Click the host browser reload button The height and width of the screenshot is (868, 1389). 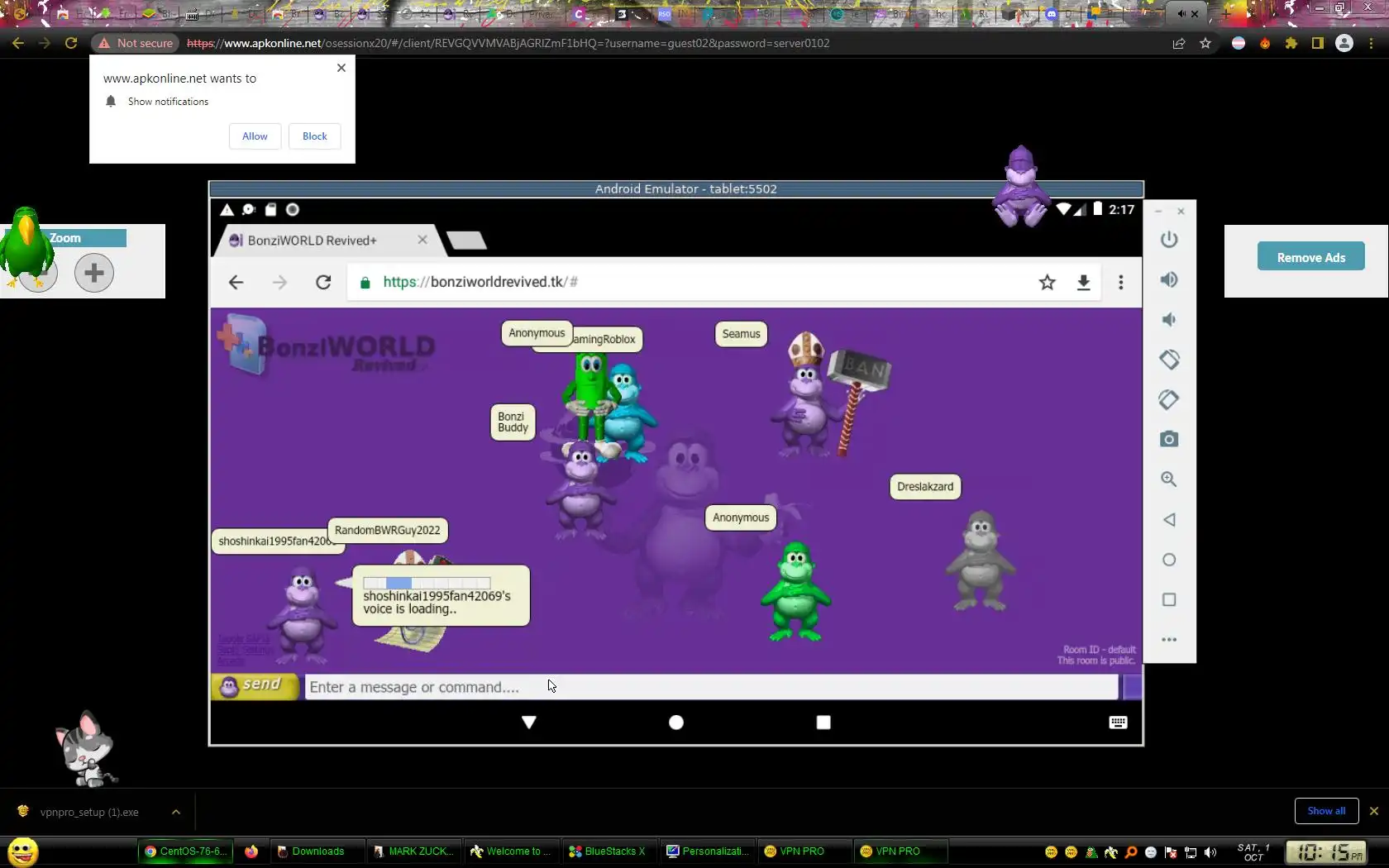click(x=71, y=43)
